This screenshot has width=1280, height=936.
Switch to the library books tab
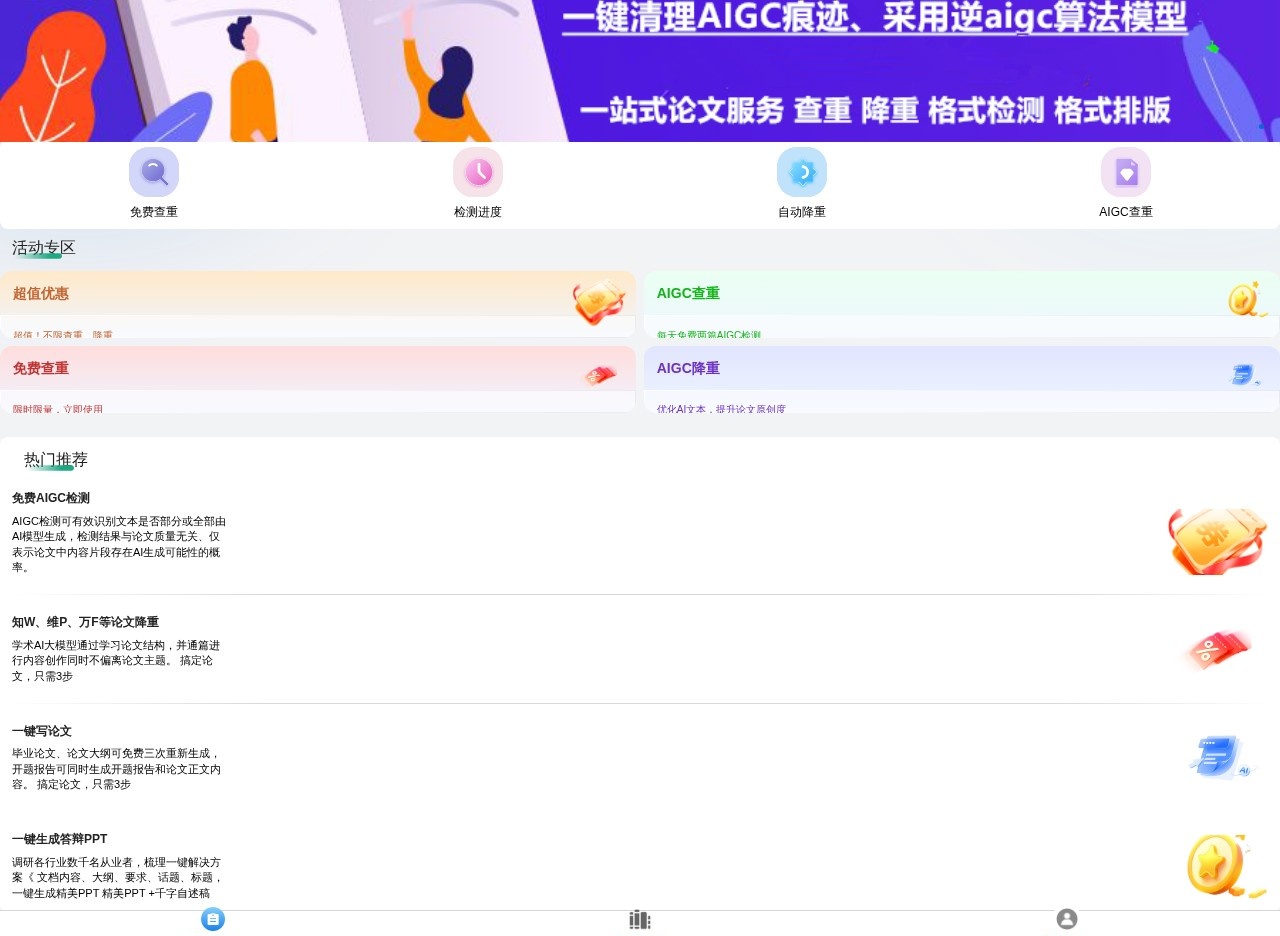pyautogui.click(x=640, y=919)
